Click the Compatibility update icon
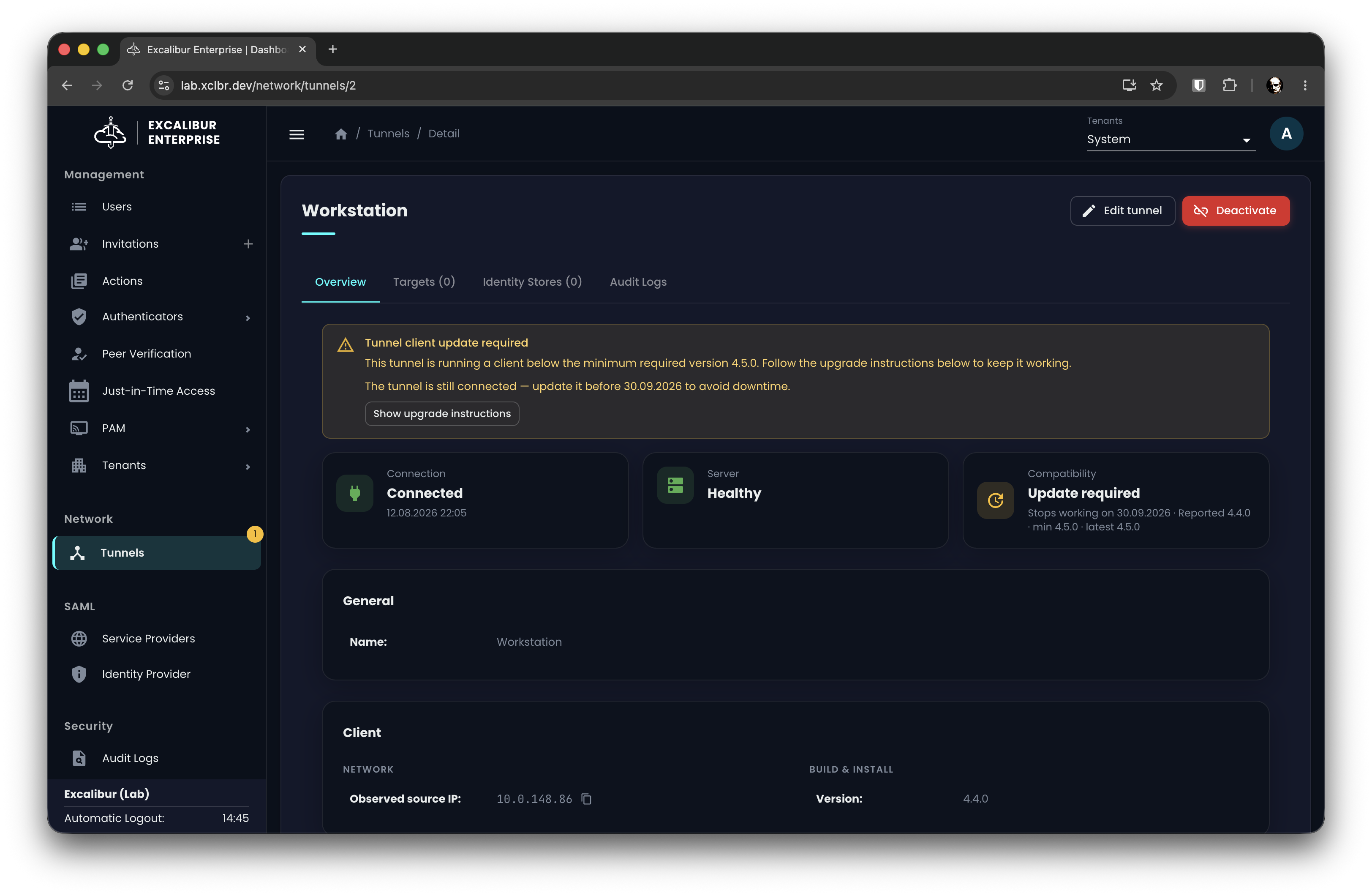This screenshot has width=1372, height=896. coord(996,500)
